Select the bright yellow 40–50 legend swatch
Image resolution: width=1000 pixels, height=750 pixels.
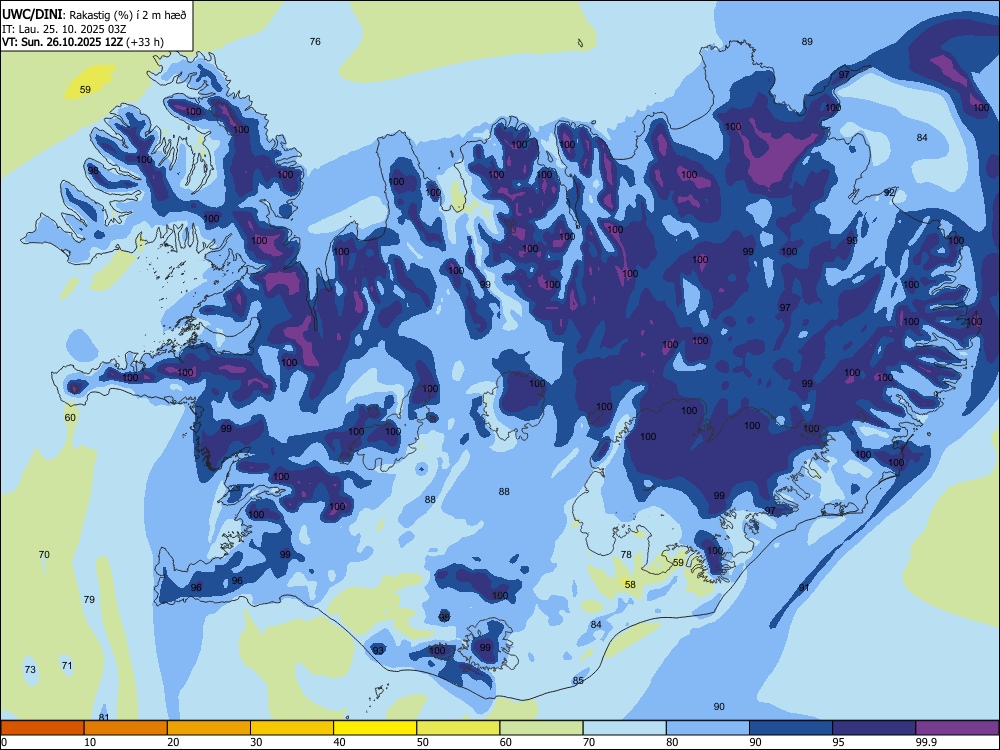click(375, 728)
